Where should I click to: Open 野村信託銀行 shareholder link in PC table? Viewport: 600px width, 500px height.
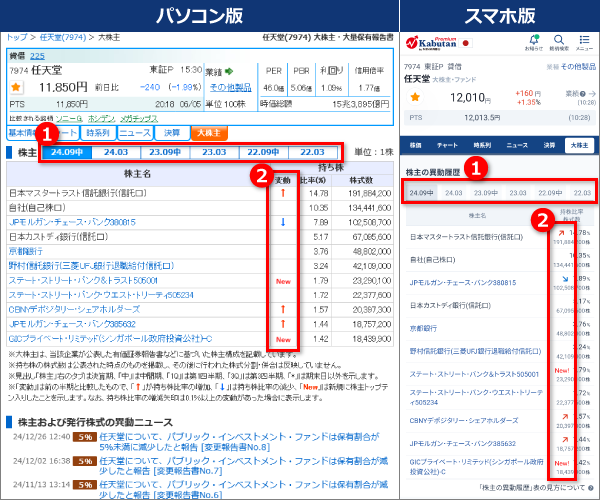coord(91,266)
